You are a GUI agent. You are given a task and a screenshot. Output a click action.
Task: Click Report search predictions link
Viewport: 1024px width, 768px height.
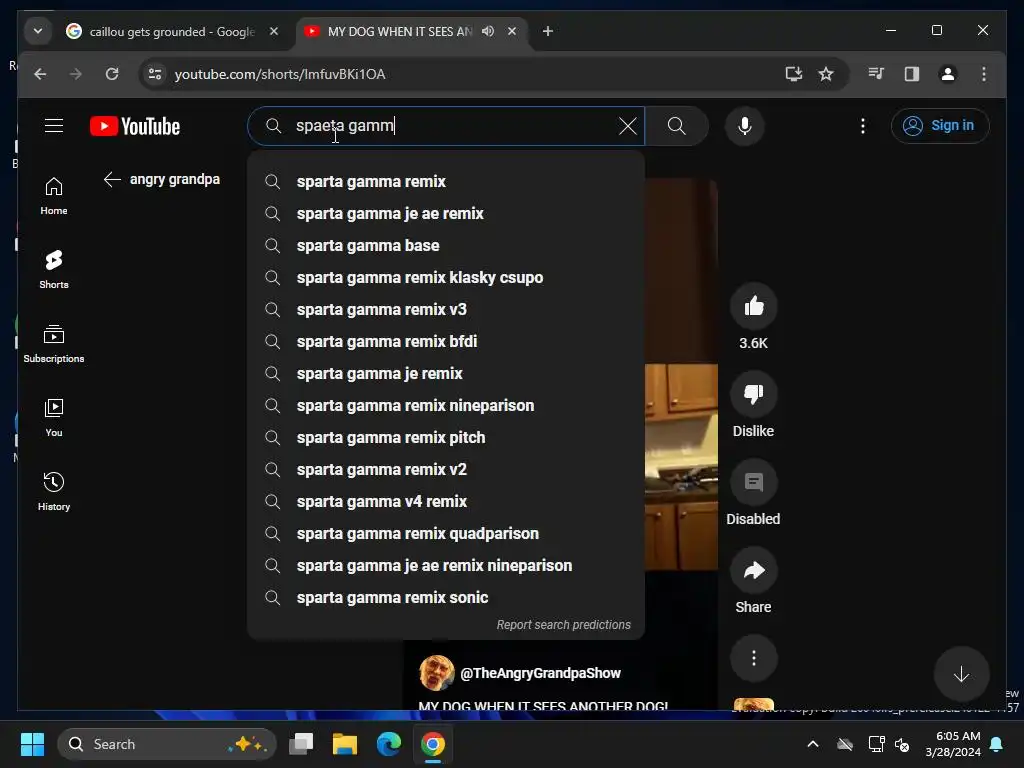564,625
